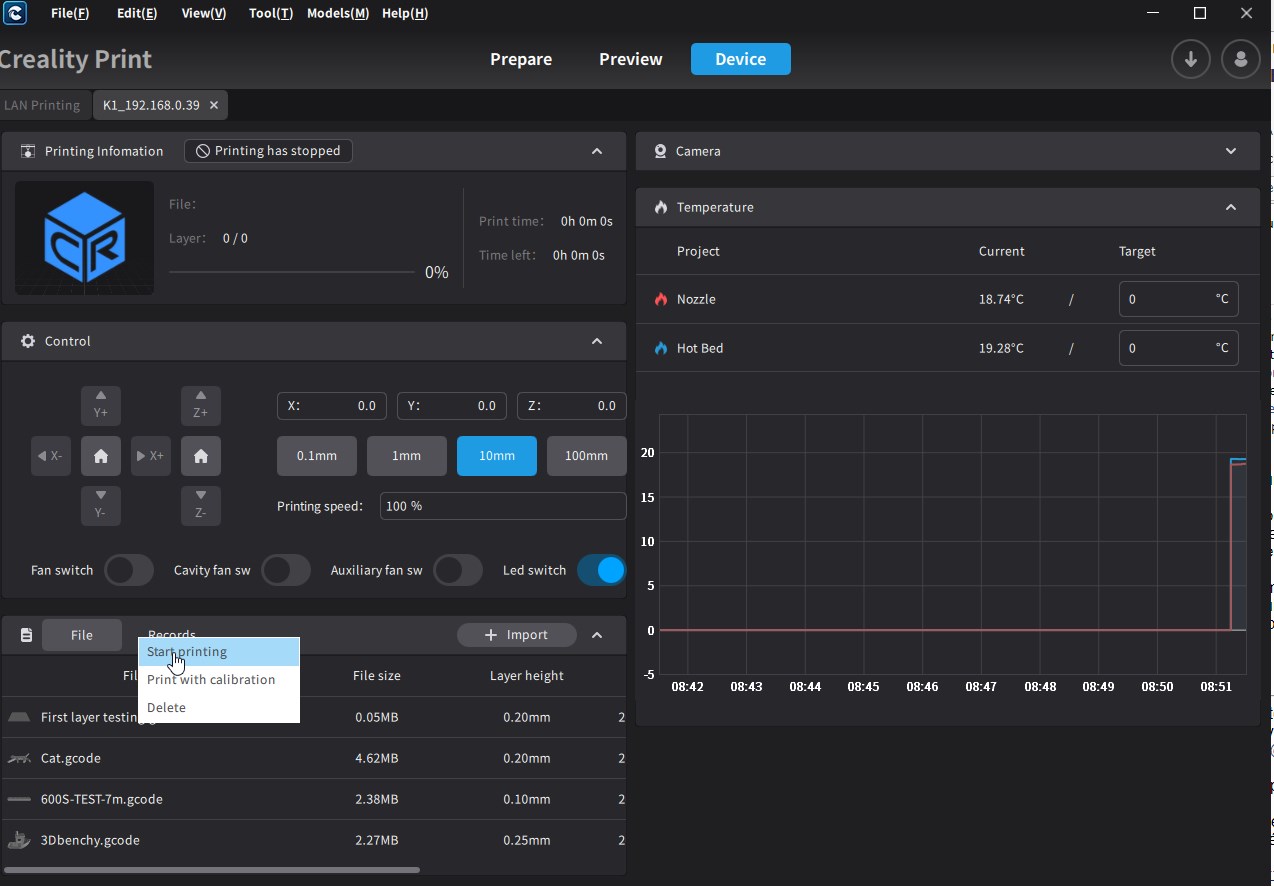This screenshot has height=886, width=1274.
Task: Click the Import button
Action: click(x=516, y=635)
